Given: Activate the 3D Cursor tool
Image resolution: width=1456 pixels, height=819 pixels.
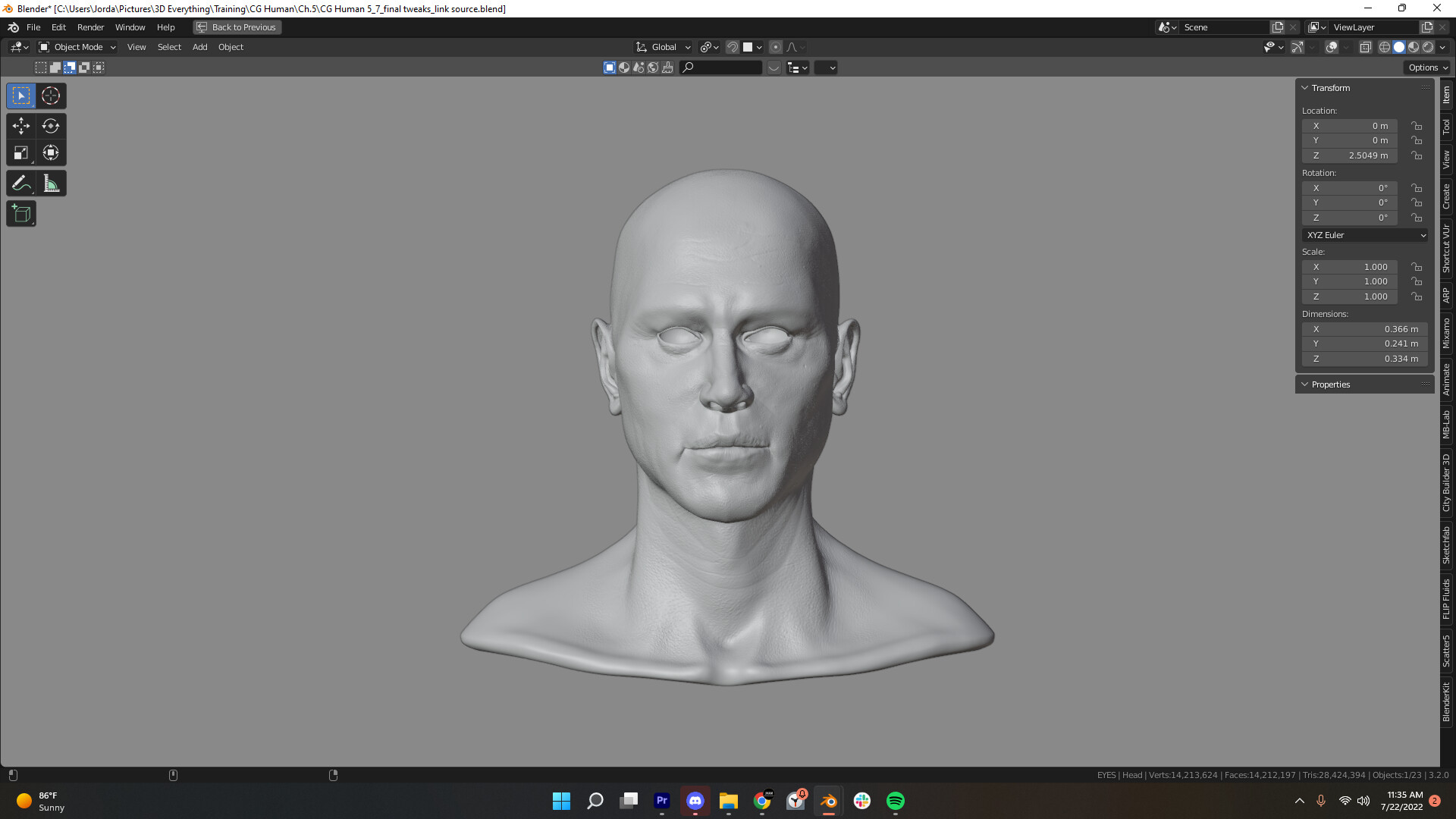Looking at the screenshot, I should pos(51,96).
